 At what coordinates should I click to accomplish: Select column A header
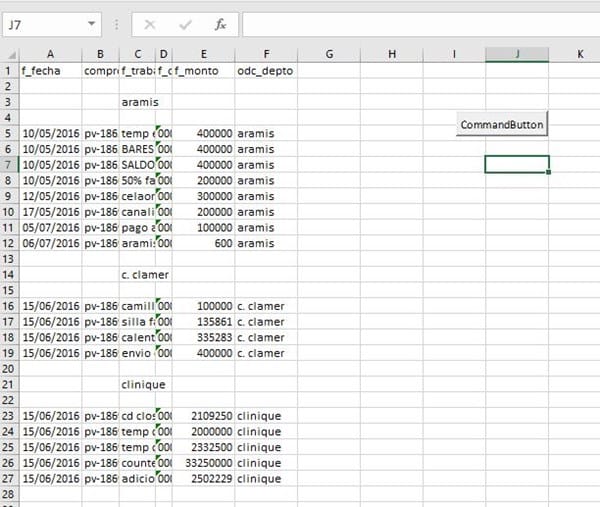(x=50, y=55)
